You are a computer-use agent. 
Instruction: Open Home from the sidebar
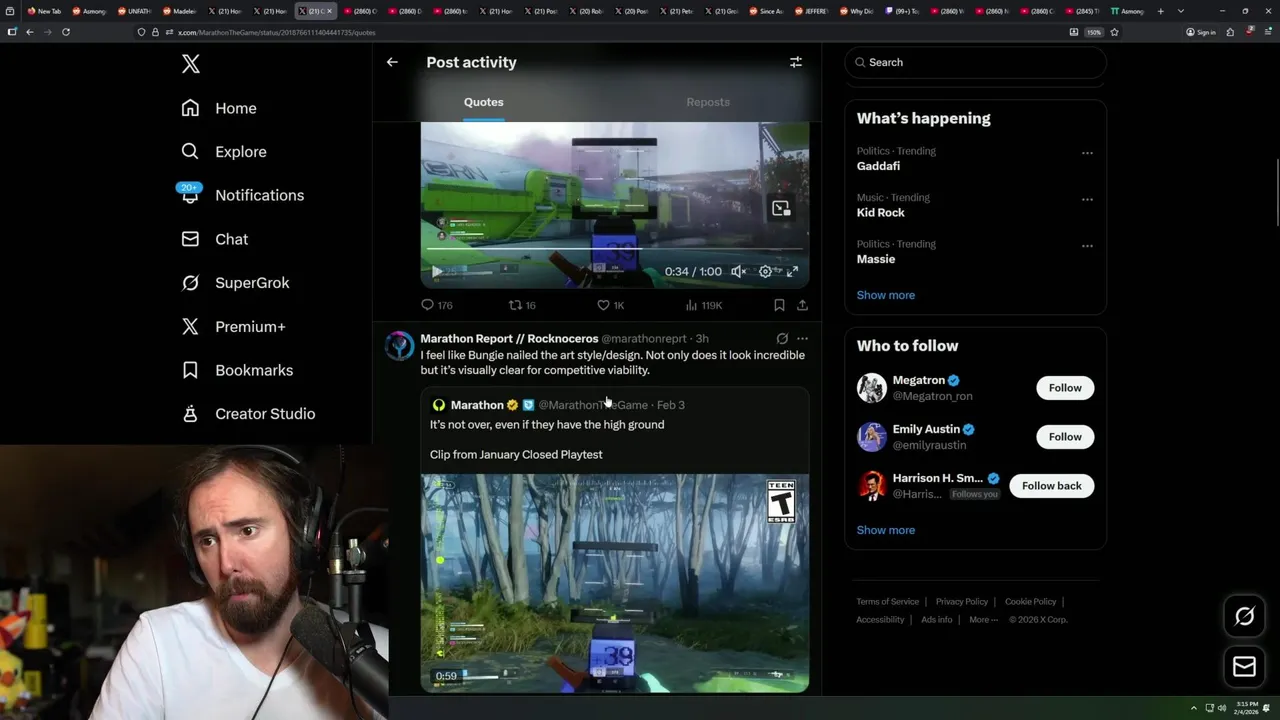(219, 108)
